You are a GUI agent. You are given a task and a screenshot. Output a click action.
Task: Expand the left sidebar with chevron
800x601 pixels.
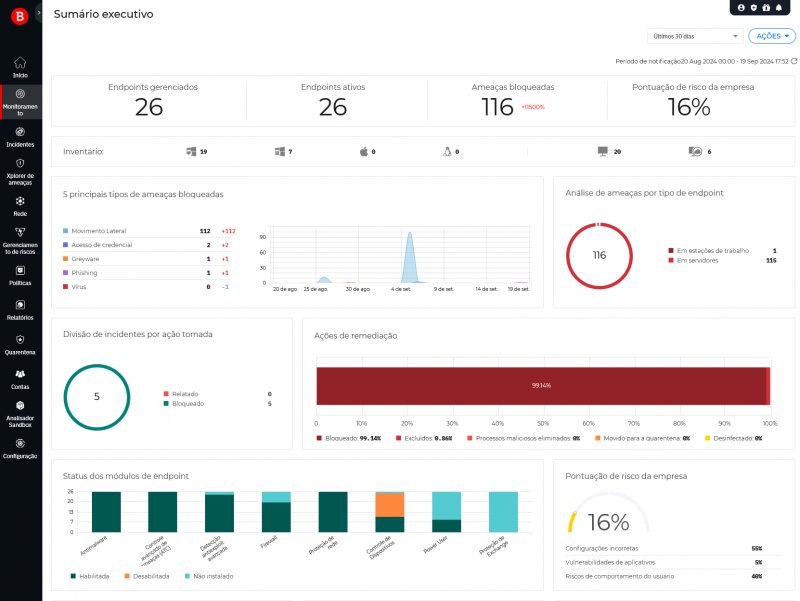point(38,13)
